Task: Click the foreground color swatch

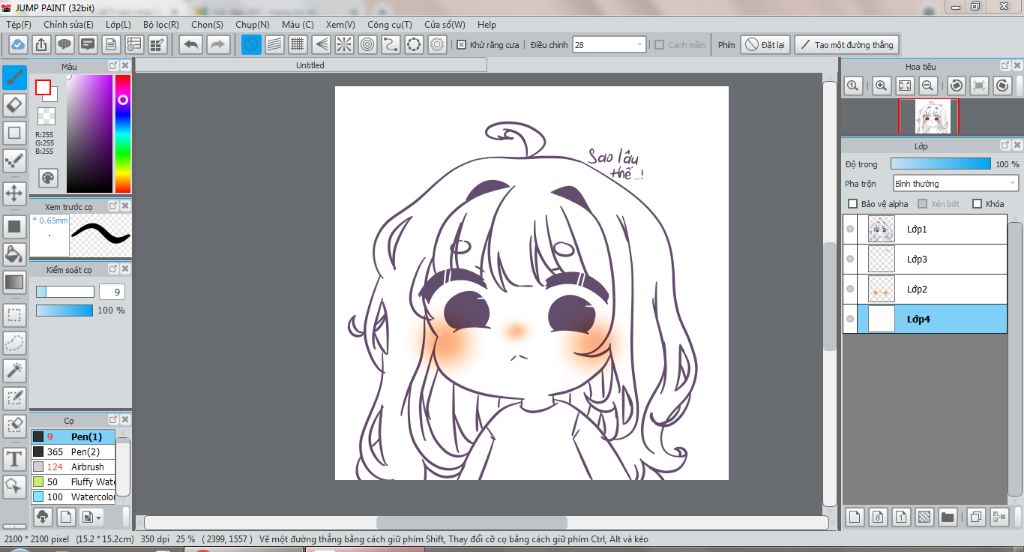Action: [43, 88]
